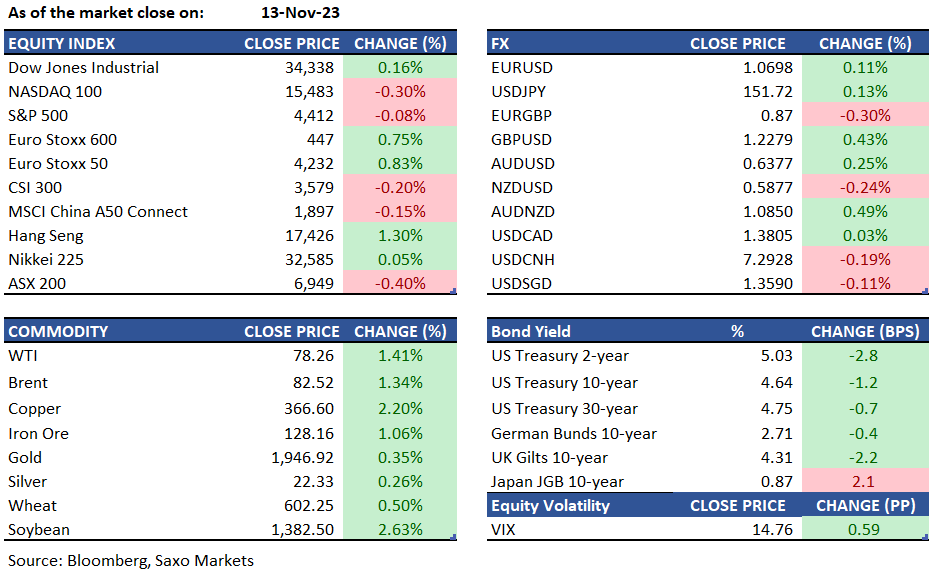The height and width of the screenshot is (575, 930).
Task: Select the FX table header cell
Action: tap(502, 43)
